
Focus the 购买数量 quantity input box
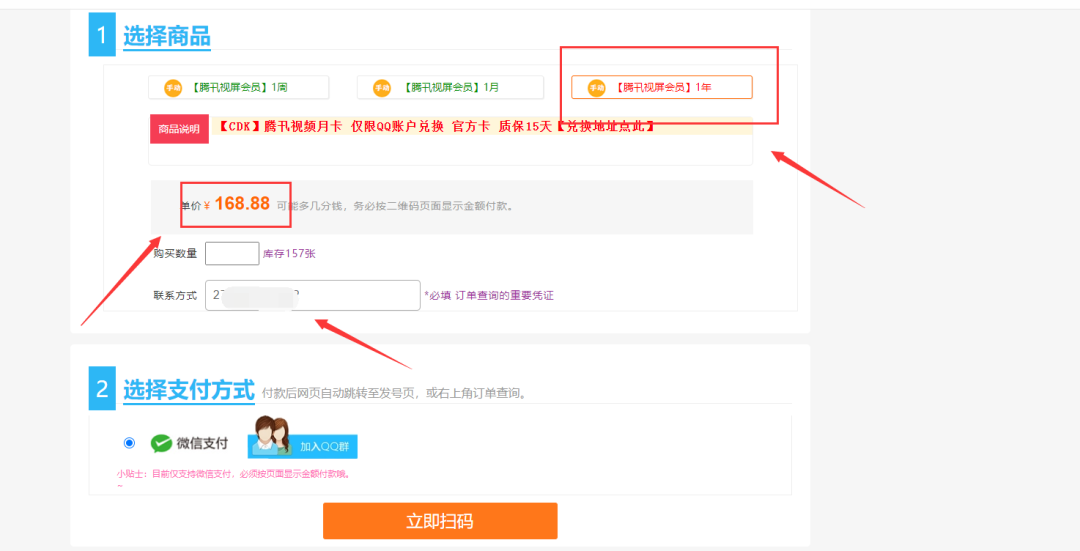[x=232, y=253]
